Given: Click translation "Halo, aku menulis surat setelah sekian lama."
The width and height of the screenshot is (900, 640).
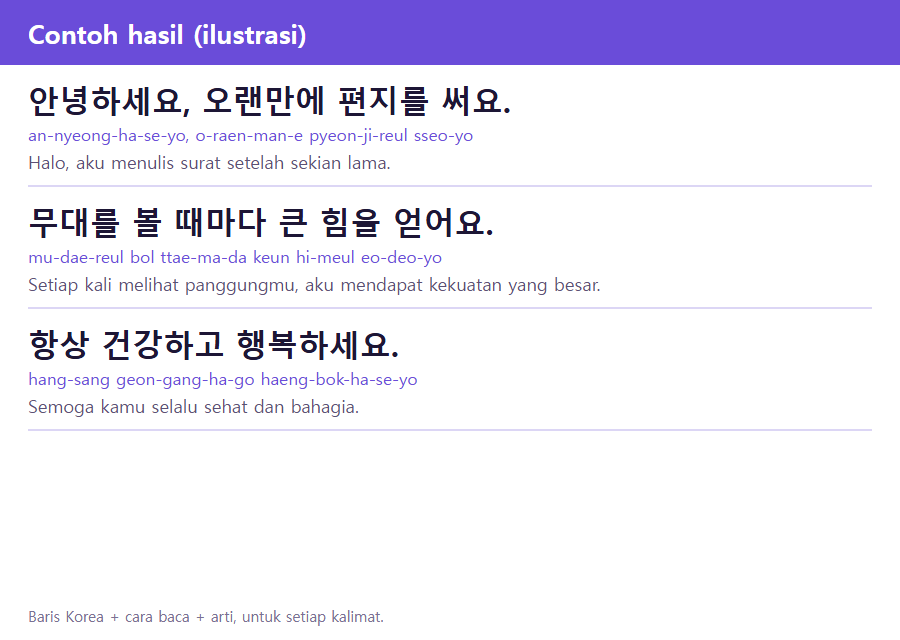Looking at the screenshot, I should pos(209,163).
